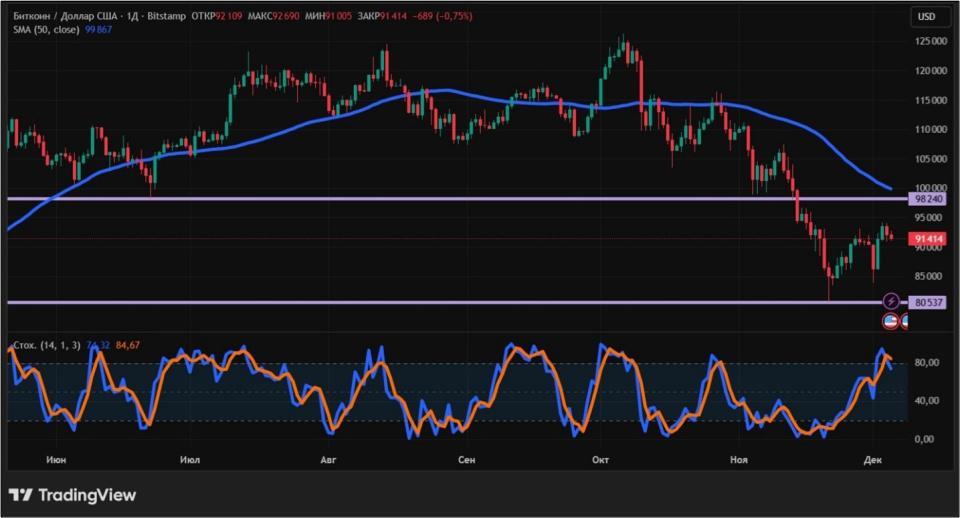Select the Стох. (14, 1, 3) indicator legend
This screenshot has width=960, height=518.
coord(44,346)
